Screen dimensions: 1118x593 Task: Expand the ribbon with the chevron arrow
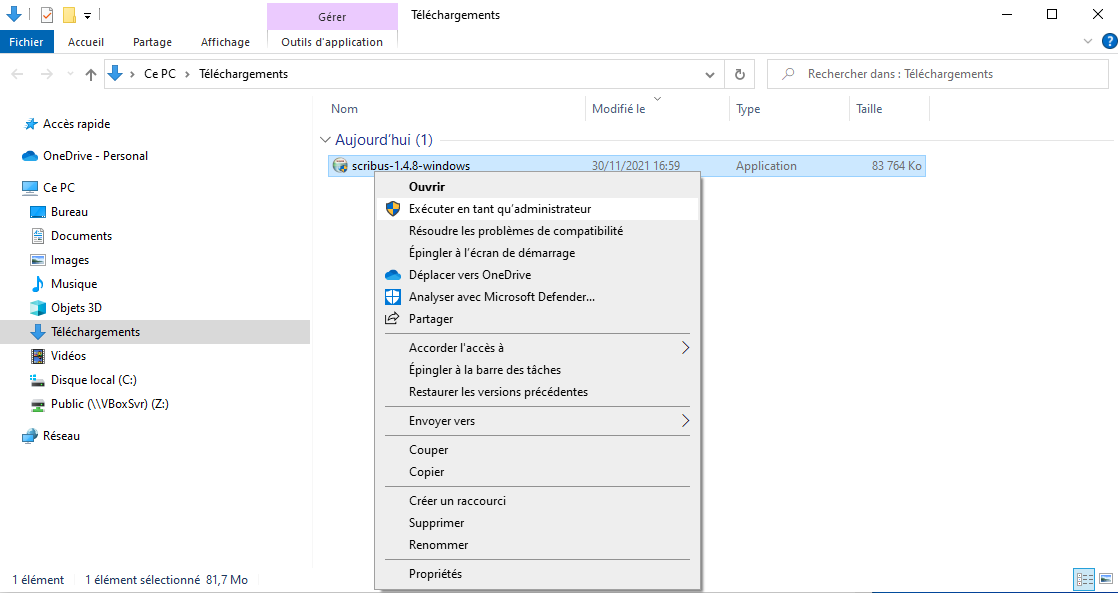1089,42
